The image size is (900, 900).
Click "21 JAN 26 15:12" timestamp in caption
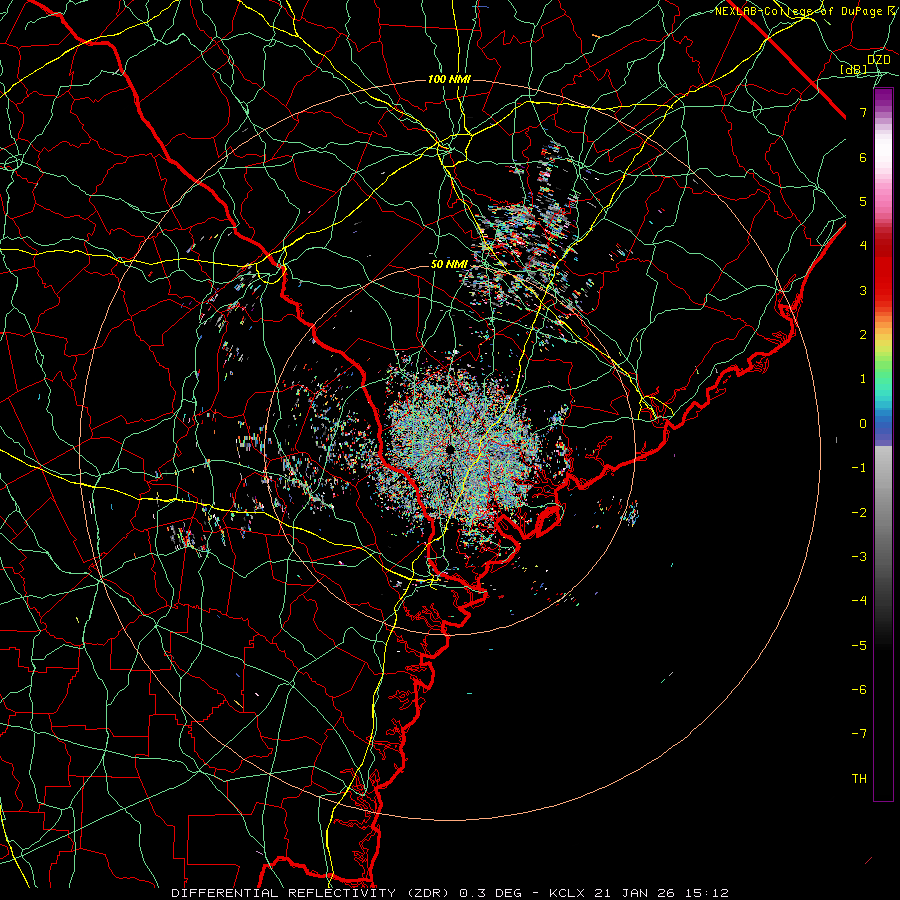[660, 893]
